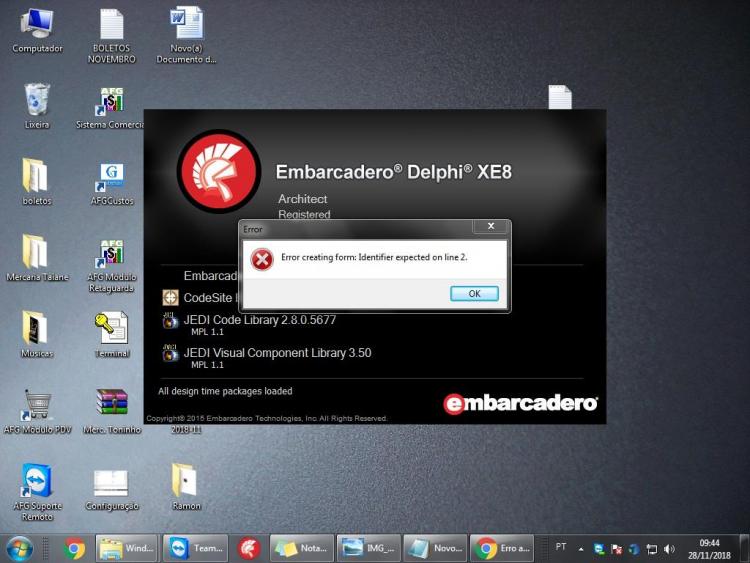This screenshot has height=563, width=750.
Task: Click 'All design time packages loaded' status
Action: click(225, 391)
